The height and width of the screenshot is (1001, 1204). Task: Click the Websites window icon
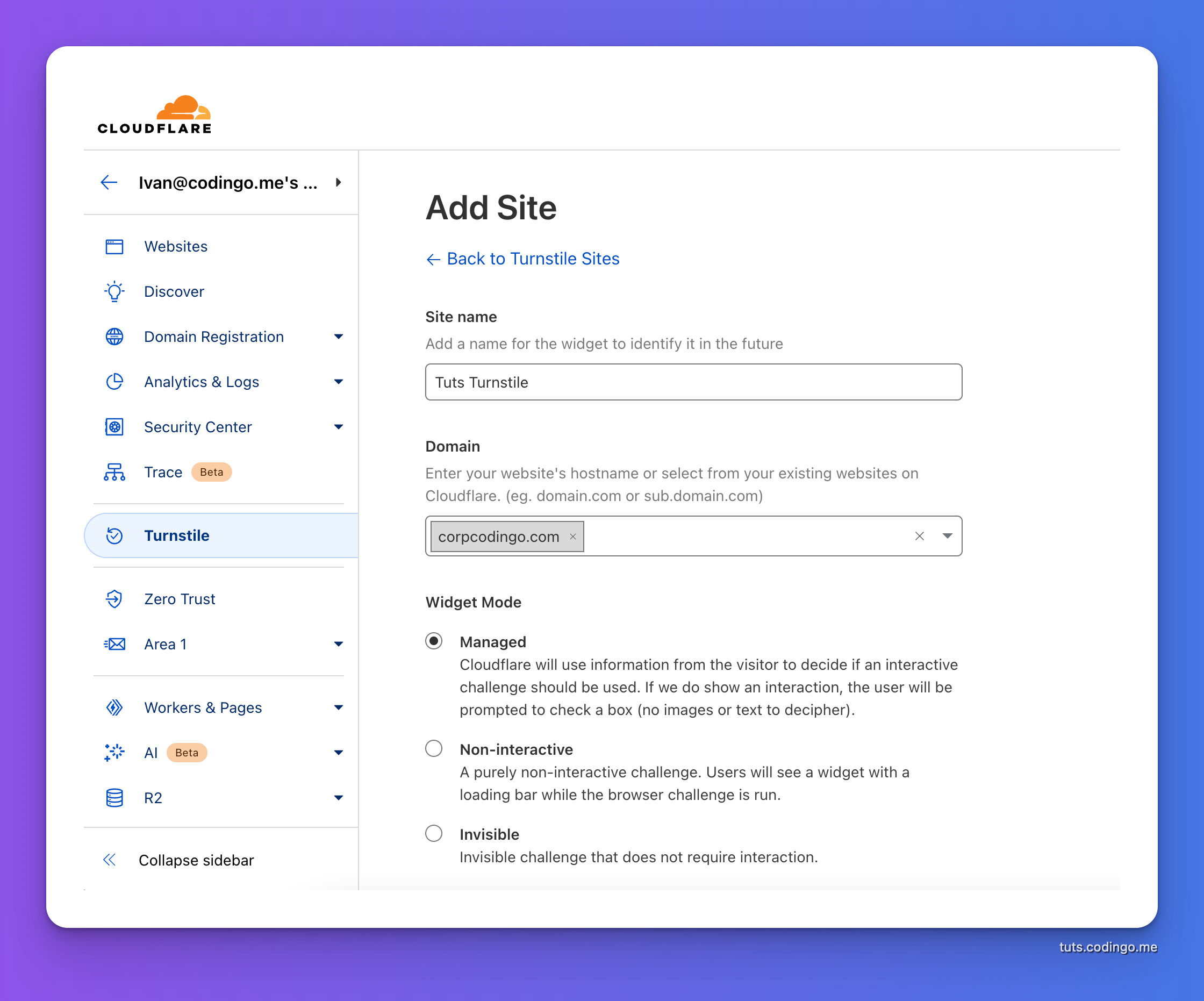[114, 247]
